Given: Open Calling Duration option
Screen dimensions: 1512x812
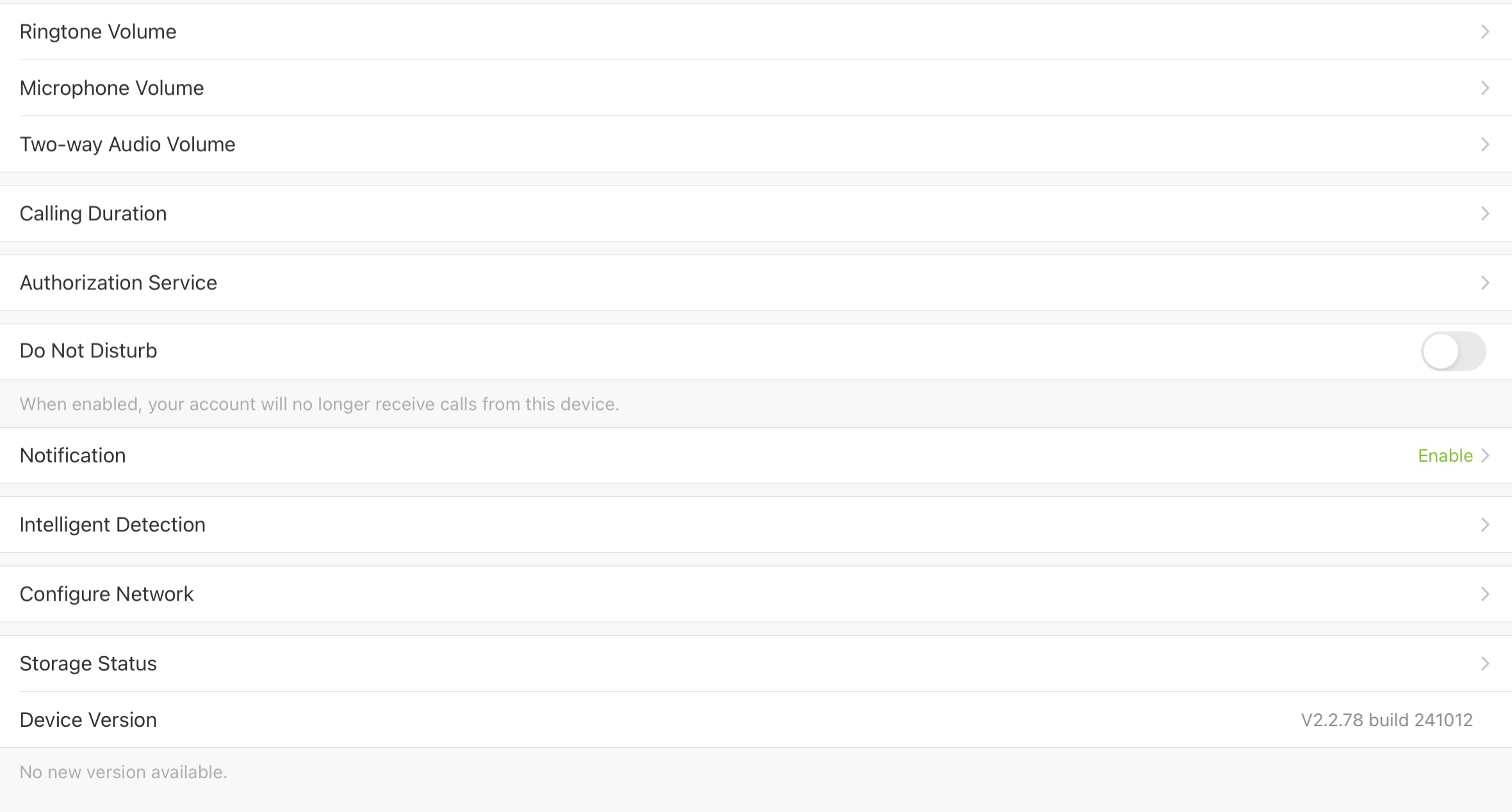Looking at the screenshot, I should click(94, 214).
